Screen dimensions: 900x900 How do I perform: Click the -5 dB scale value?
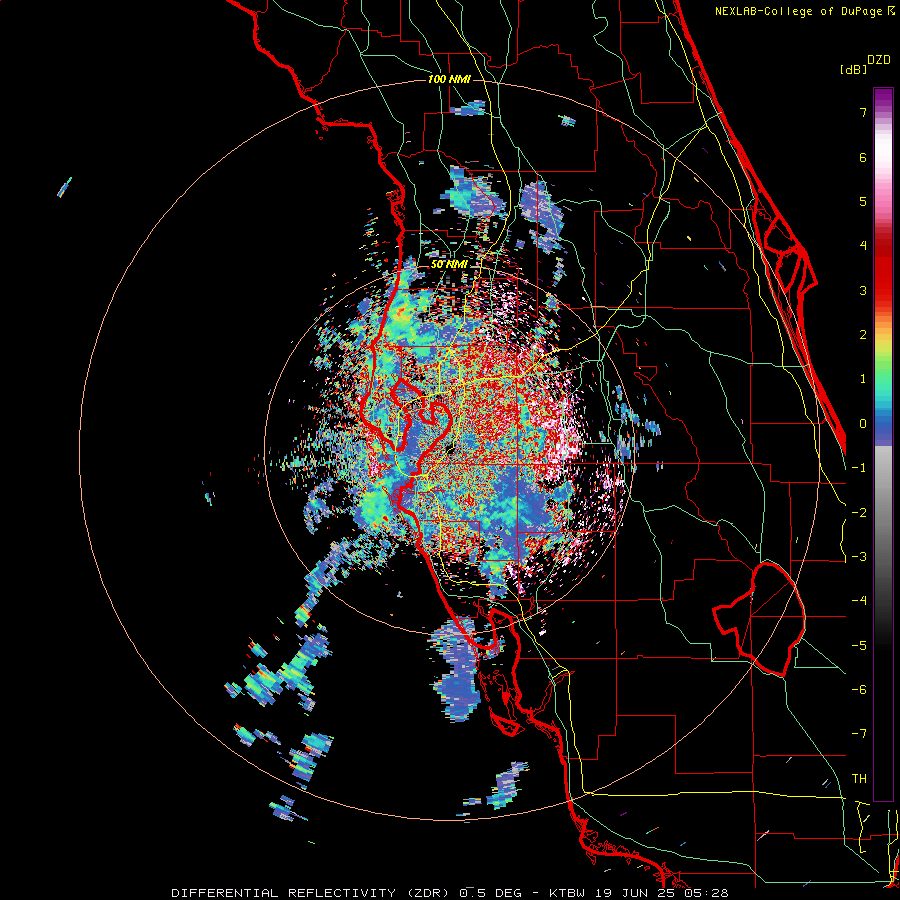859,646
